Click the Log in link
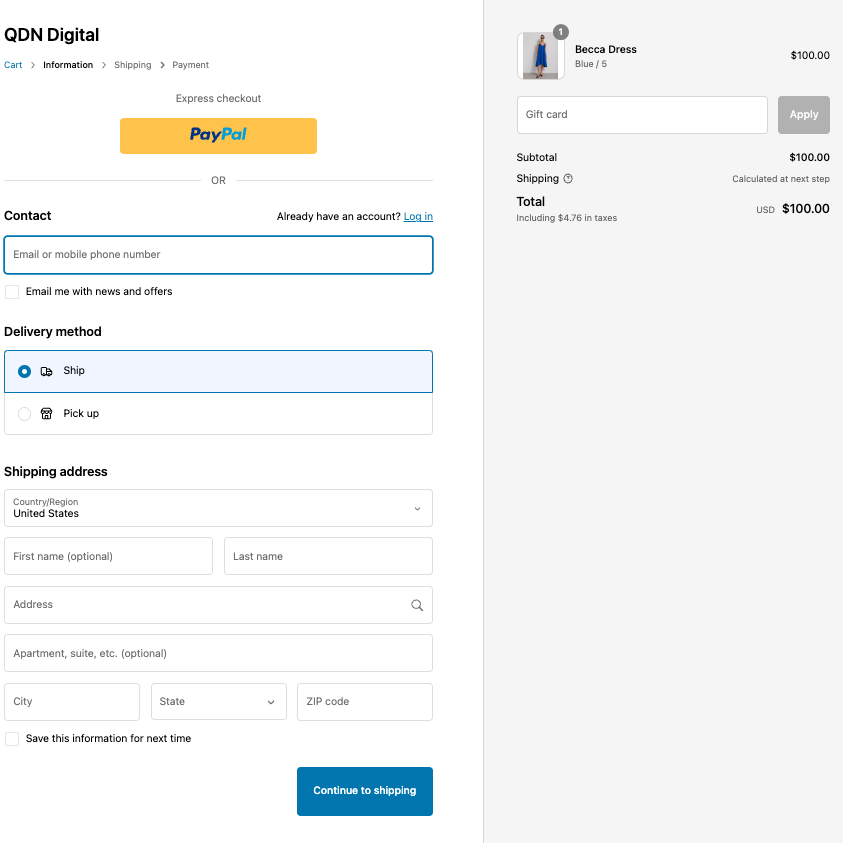 pos(418,216)
